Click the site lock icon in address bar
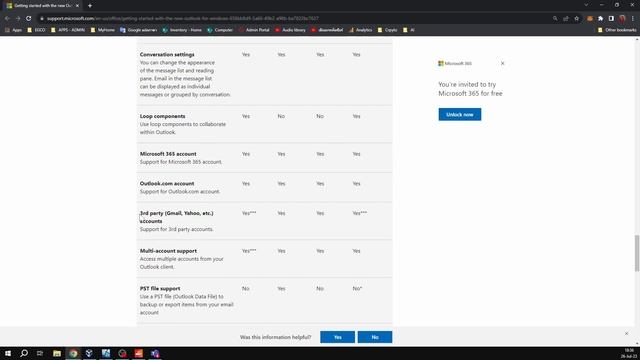Viewport: 640px width, 360px height. tap(42, 18)
